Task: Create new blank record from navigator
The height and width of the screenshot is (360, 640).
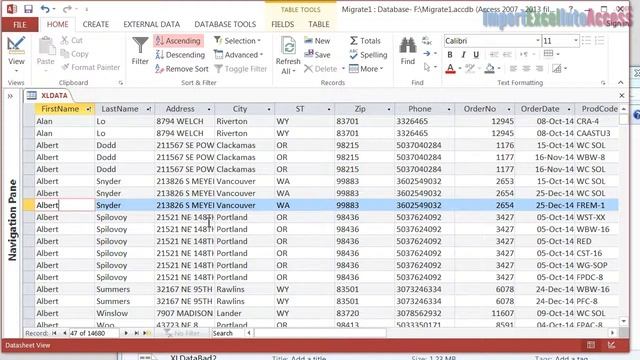Action: [x=146, y=333]
